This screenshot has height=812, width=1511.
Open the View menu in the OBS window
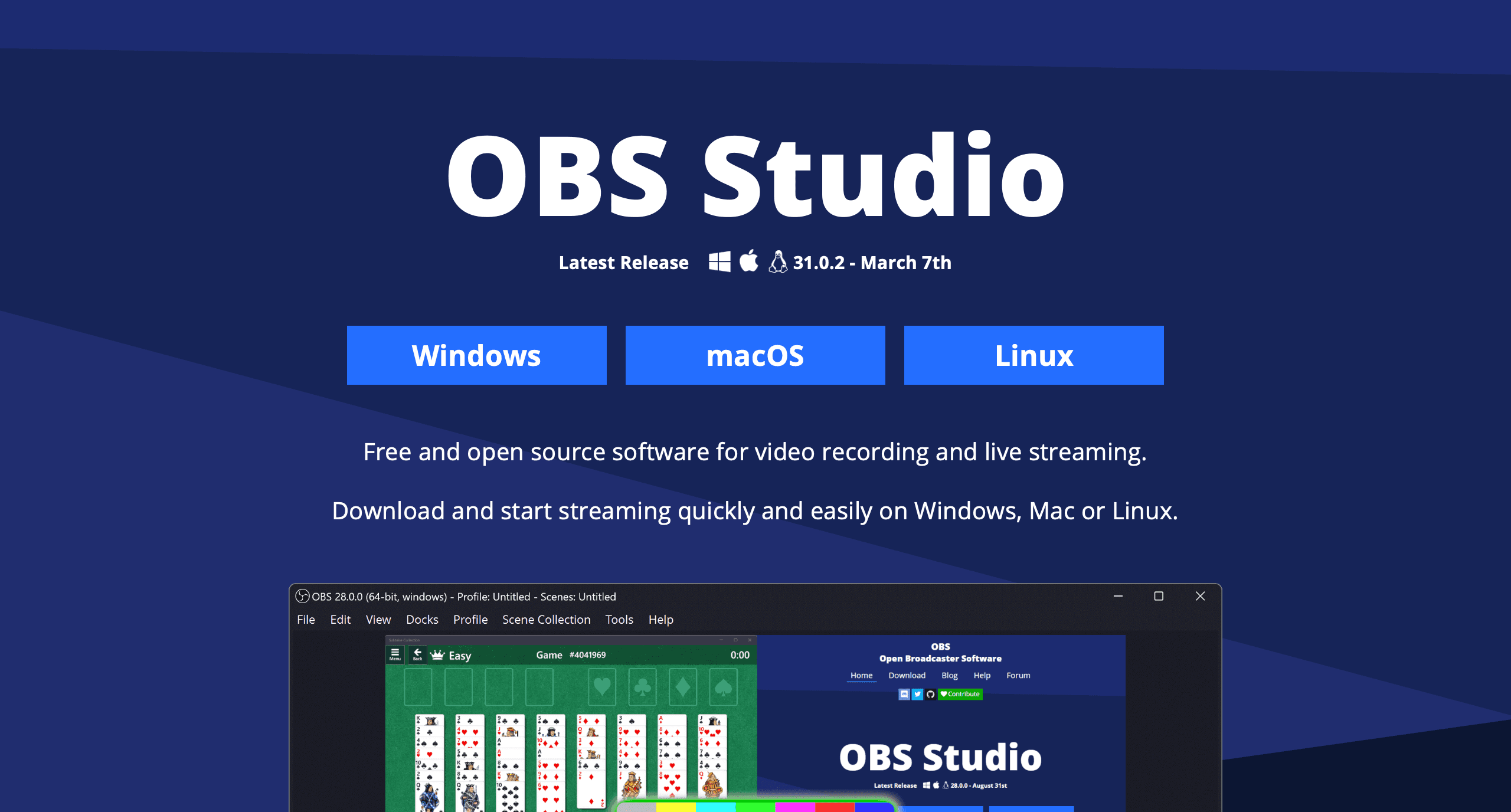pos(378,620)
